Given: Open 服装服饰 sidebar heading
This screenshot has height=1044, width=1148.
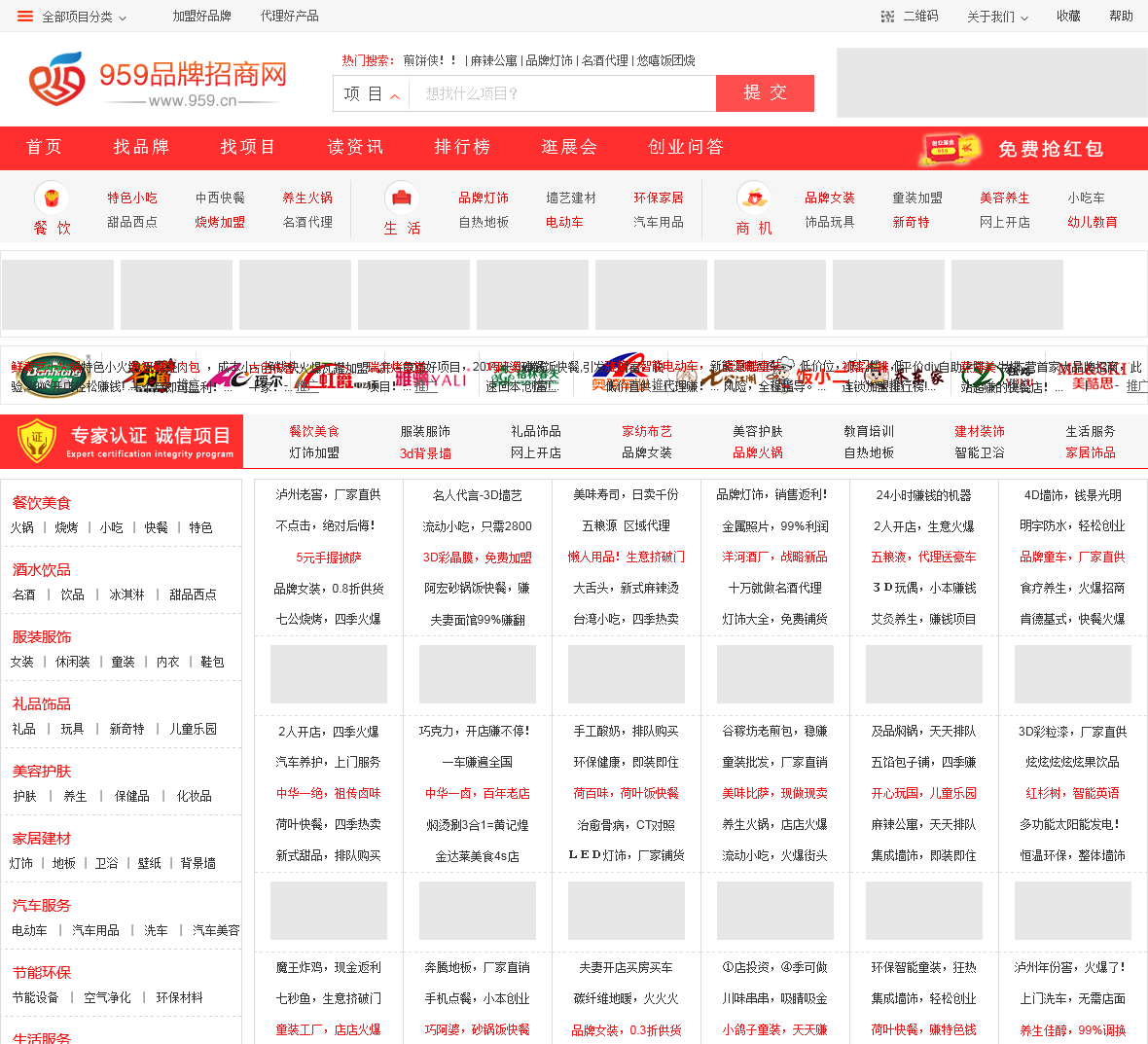Looking at the screenshot, I should coord(42,637).
